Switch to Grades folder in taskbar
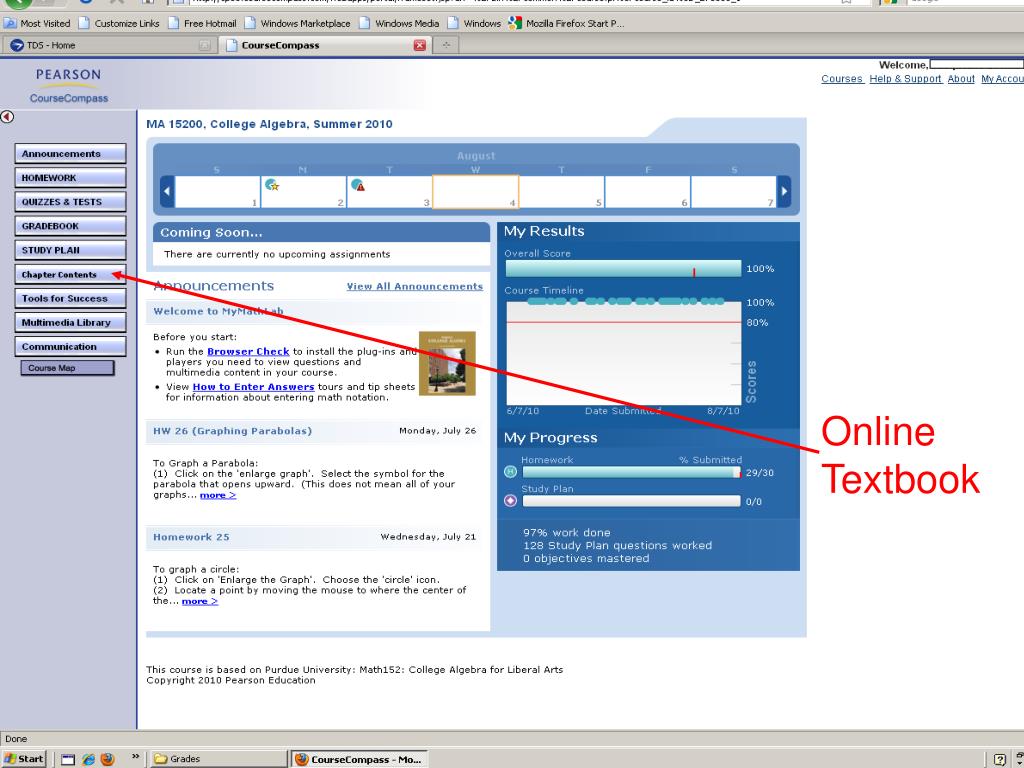The width and height of the screenshot is (1024, 768). pos(219,759)
